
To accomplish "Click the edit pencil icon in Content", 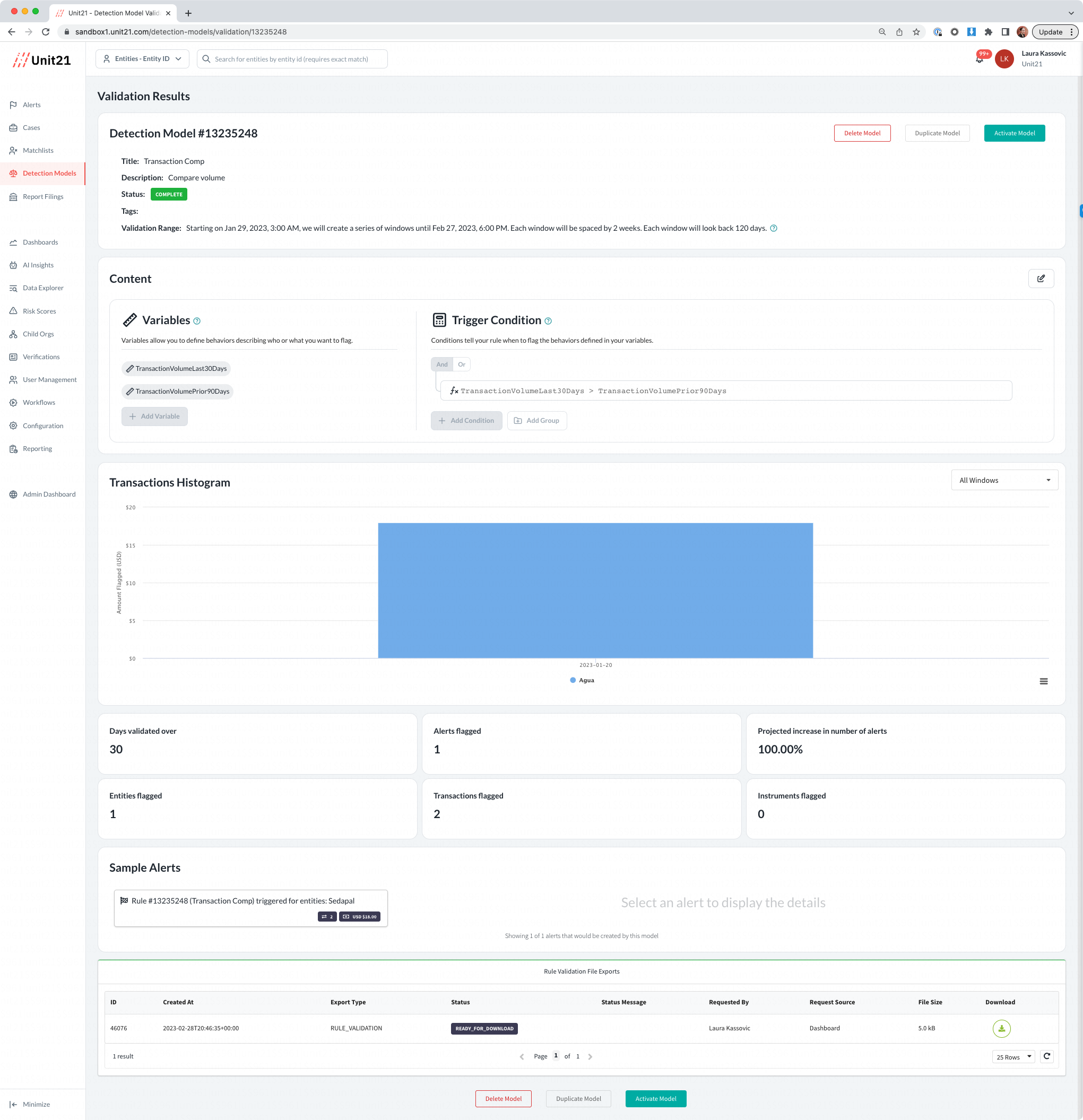I will pyautogui.click(x=1041, y=279).
